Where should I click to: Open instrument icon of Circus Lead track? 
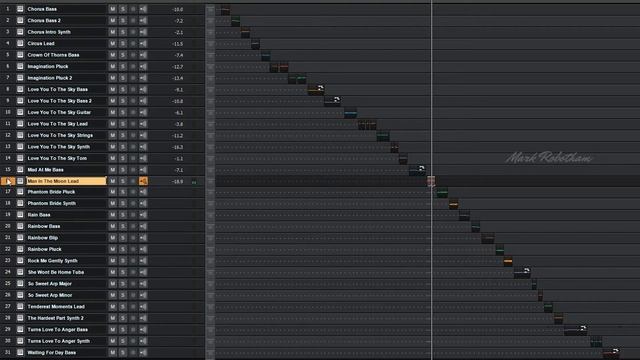pyautogui.click(x=20, y=43)
